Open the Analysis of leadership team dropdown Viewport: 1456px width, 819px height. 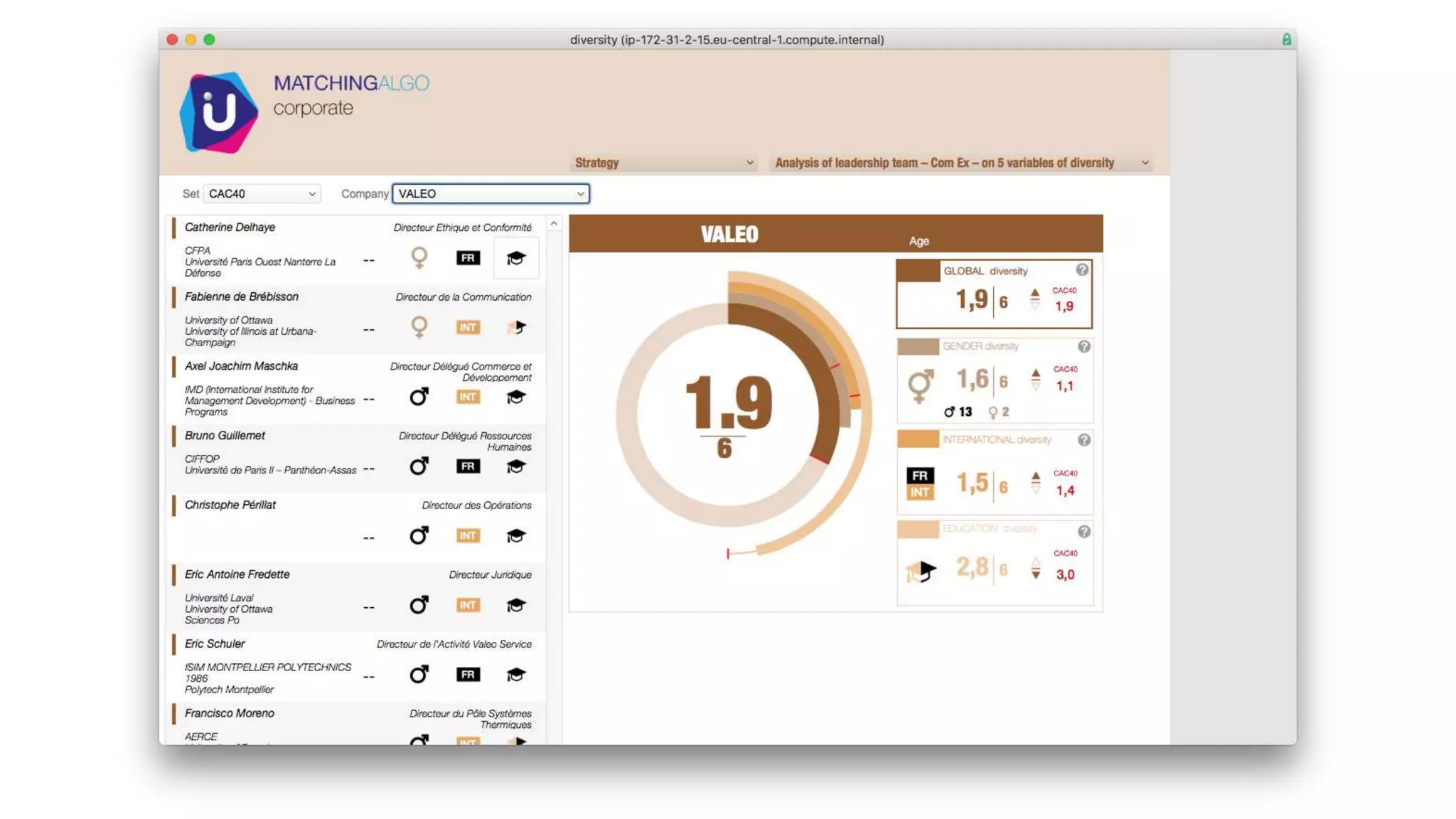pyautogui.click(x=960, y=163)
